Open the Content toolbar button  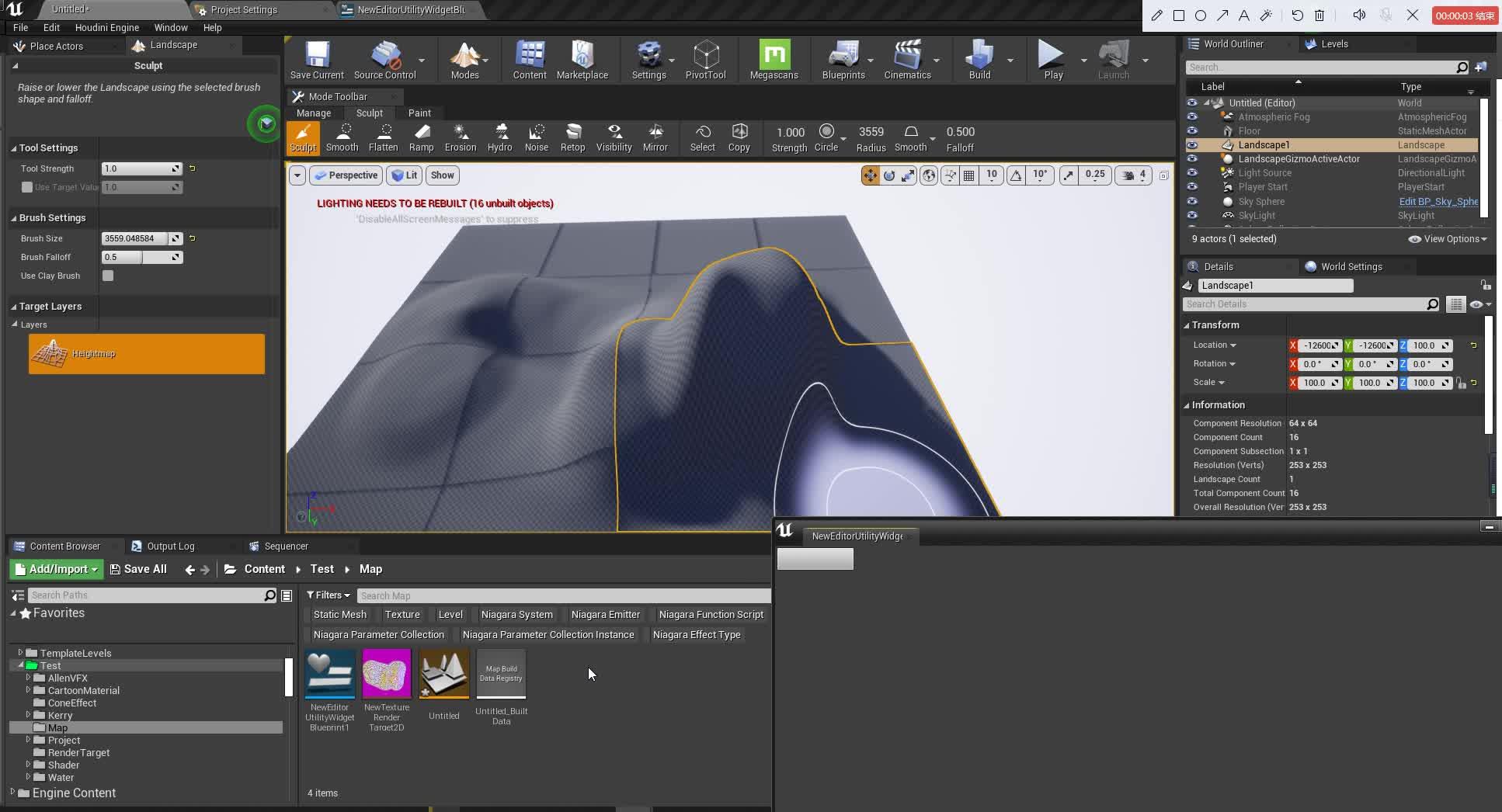pos(530,60)
